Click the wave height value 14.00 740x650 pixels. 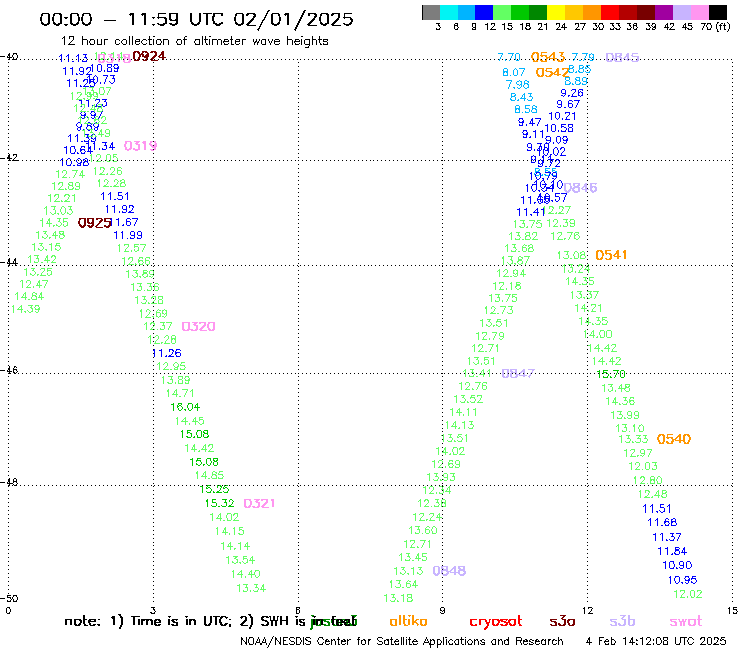tap(598, 334)
